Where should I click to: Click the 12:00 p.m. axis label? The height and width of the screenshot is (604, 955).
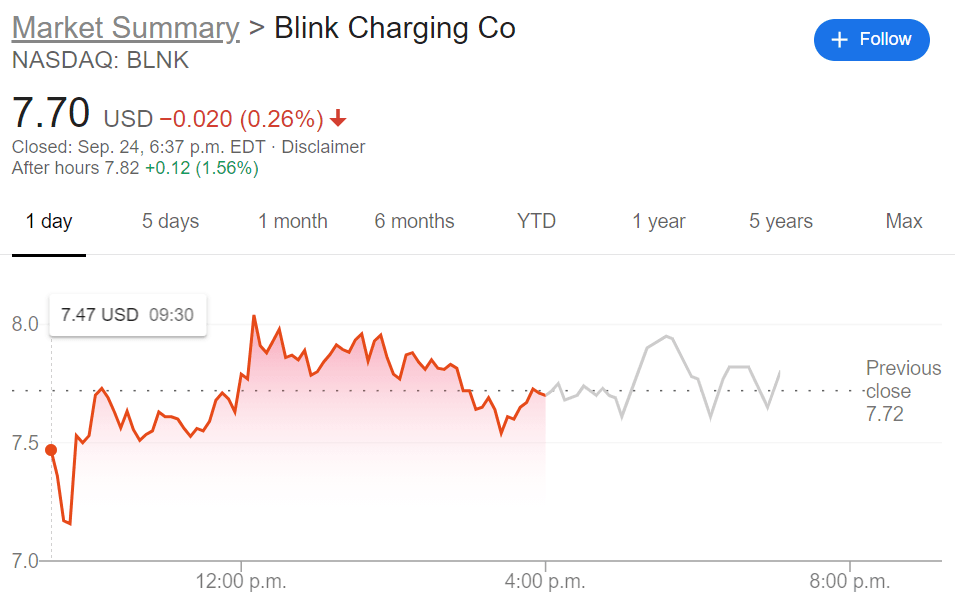240,581
